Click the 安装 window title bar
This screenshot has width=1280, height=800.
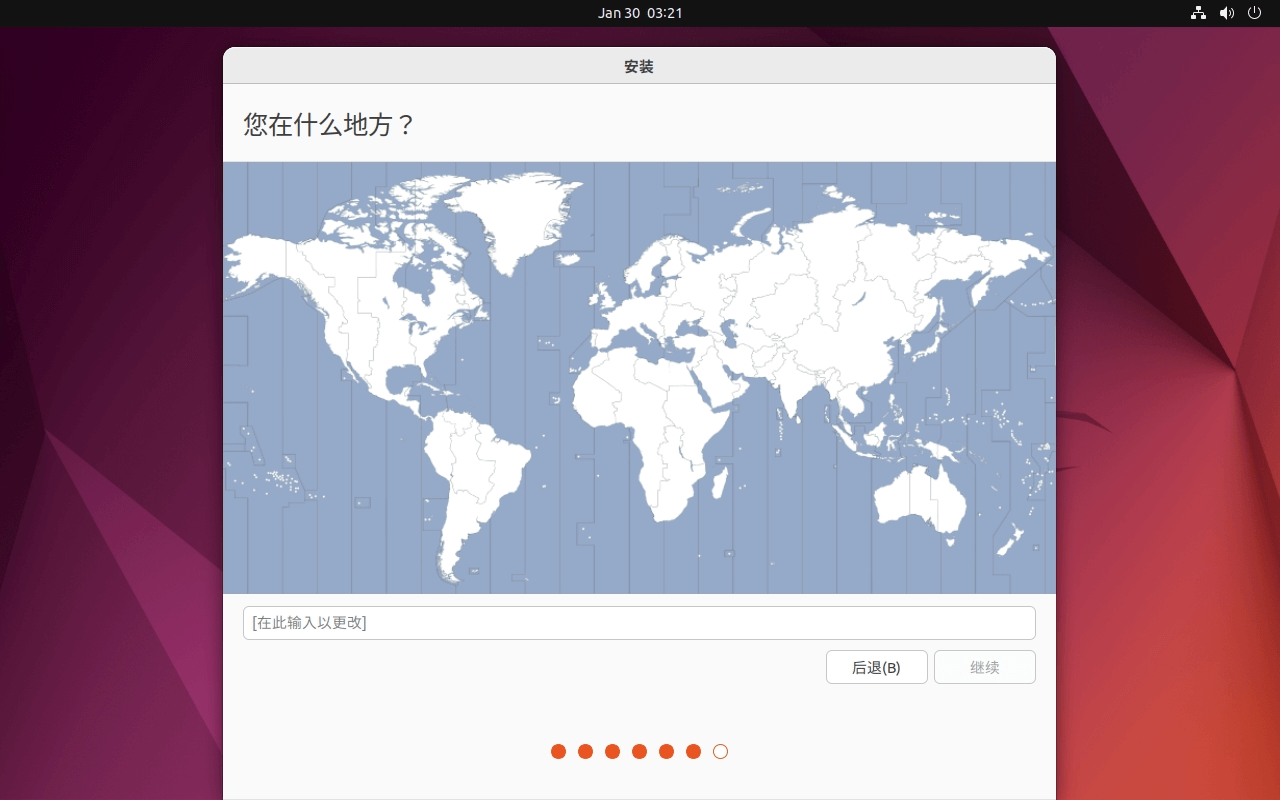[639, 66]
